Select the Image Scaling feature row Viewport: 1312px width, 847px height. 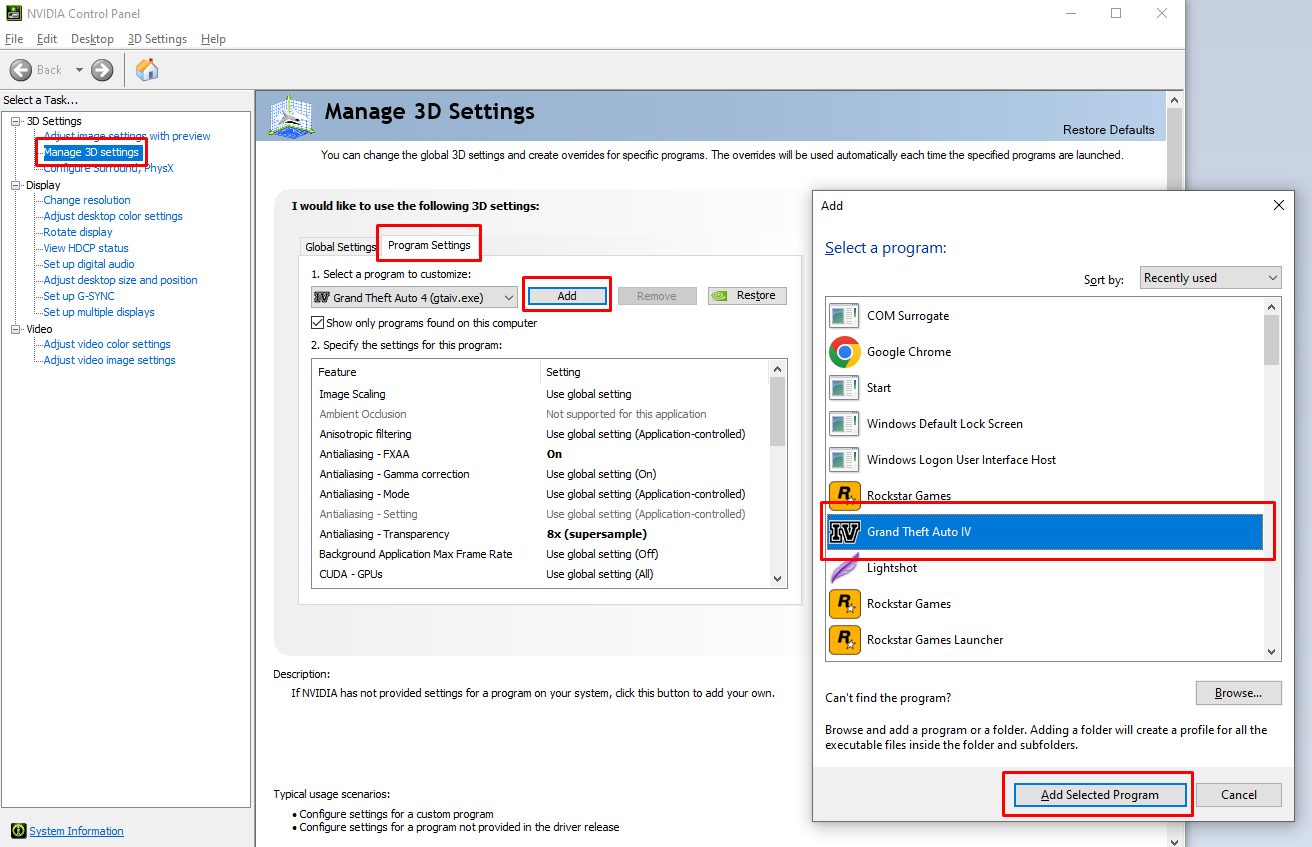tap(541, 394)
